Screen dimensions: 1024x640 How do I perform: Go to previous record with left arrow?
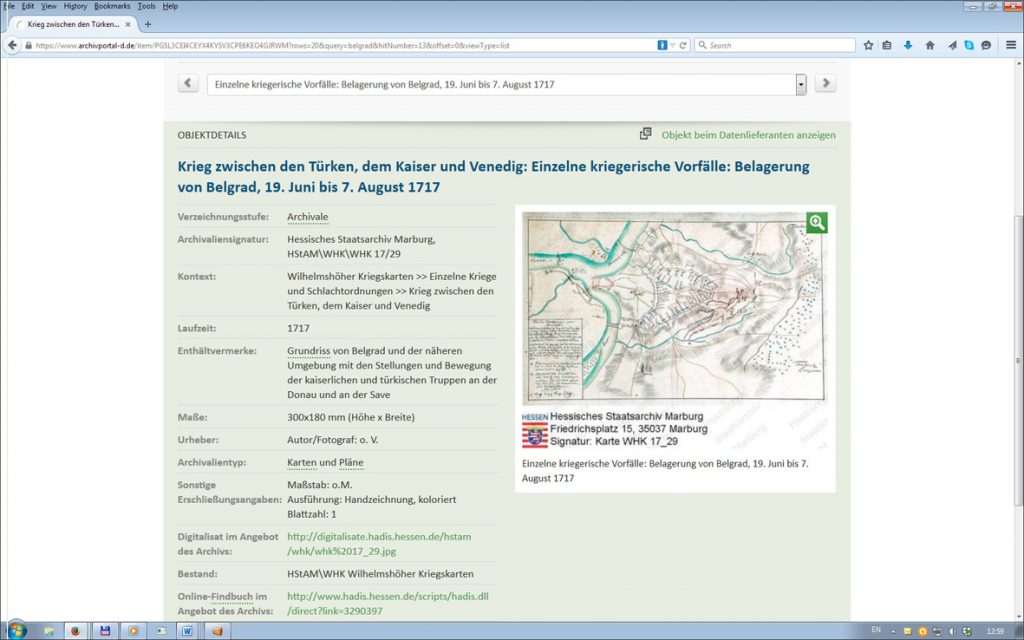click(x=188, y=84)
